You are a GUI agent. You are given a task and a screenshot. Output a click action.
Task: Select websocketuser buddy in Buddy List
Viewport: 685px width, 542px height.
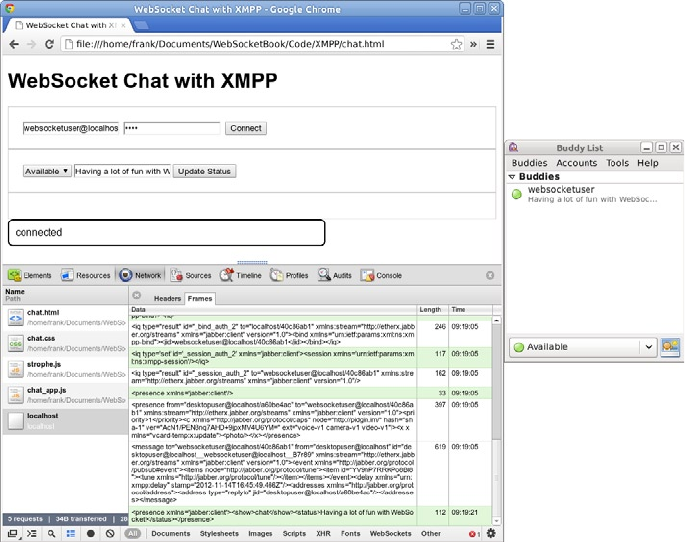click(594, 194)
